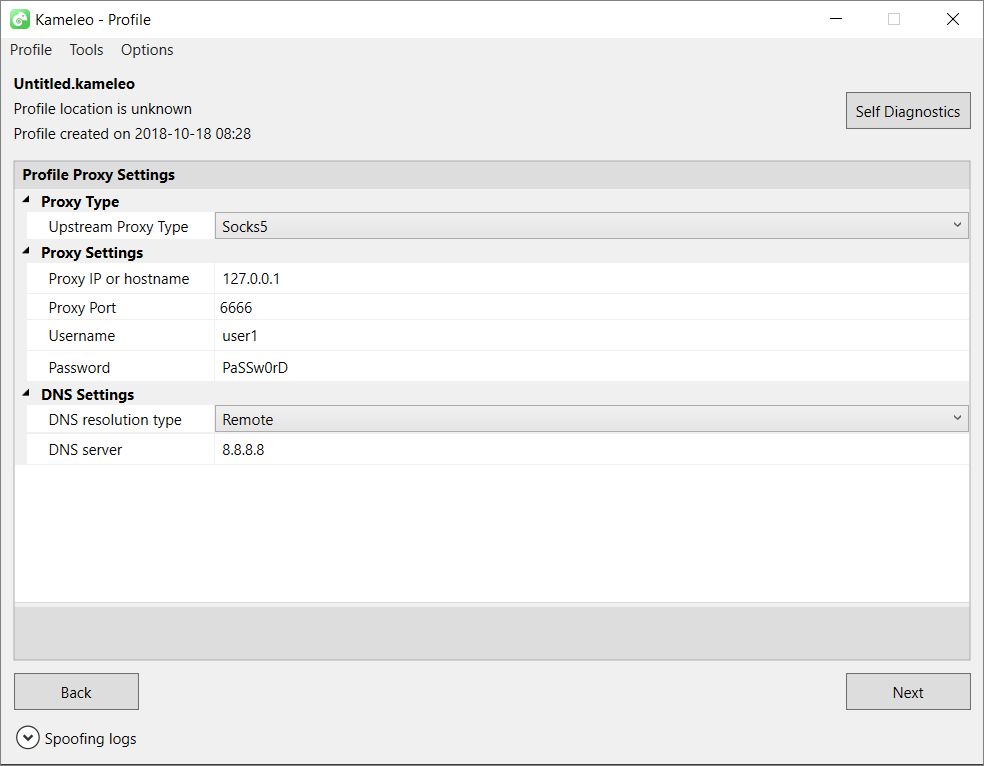Click the Kameleo app icon in title bar
984x766 pixels.
tap(19, 19)
